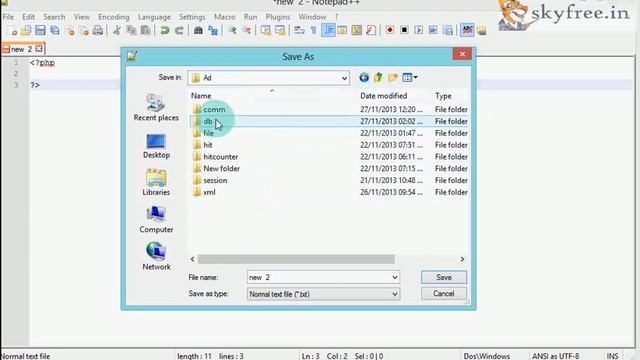Sort by the Name column header
The image size is (640, 360).
(x=201, y=96)
